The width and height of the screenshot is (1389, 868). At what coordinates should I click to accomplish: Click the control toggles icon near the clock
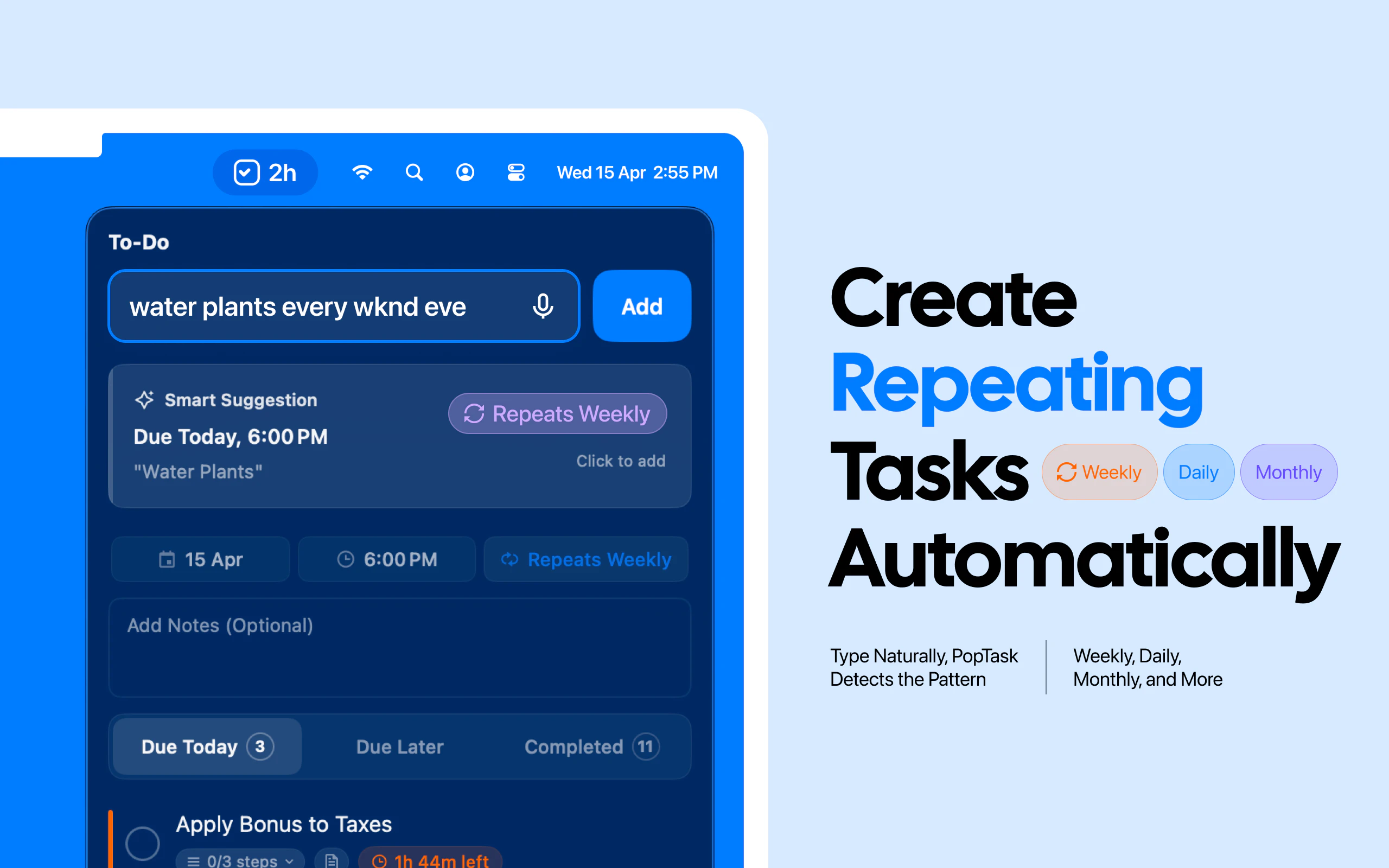[515, 171]
